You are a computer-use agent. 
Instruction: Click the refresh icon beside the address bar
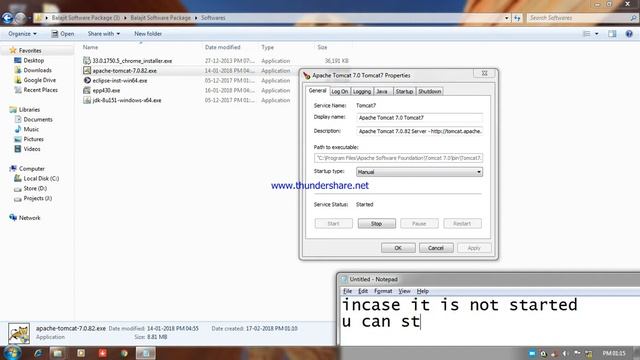(x=517, y=18)
